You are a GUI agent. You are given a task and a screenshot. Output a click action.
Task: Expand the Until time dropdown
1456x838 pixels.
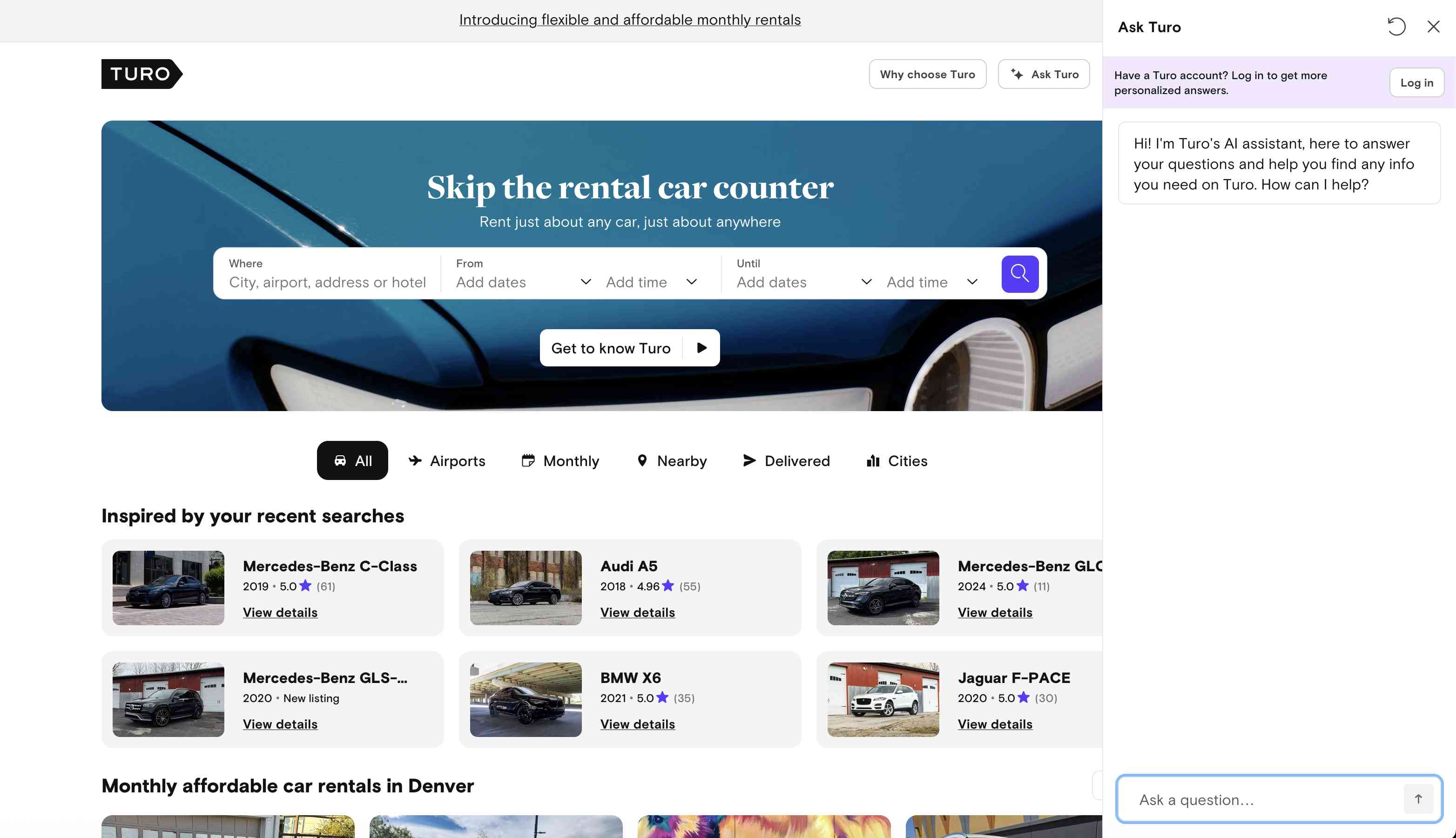pos(932,282)
